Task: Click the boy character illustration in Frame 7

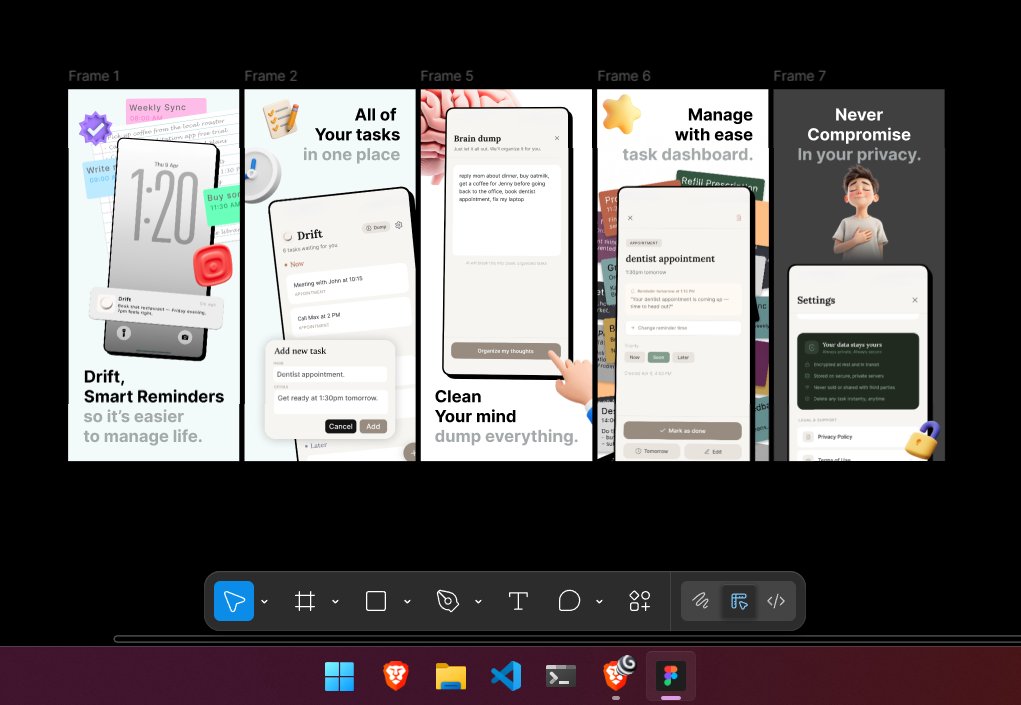Action: [860, 213]
